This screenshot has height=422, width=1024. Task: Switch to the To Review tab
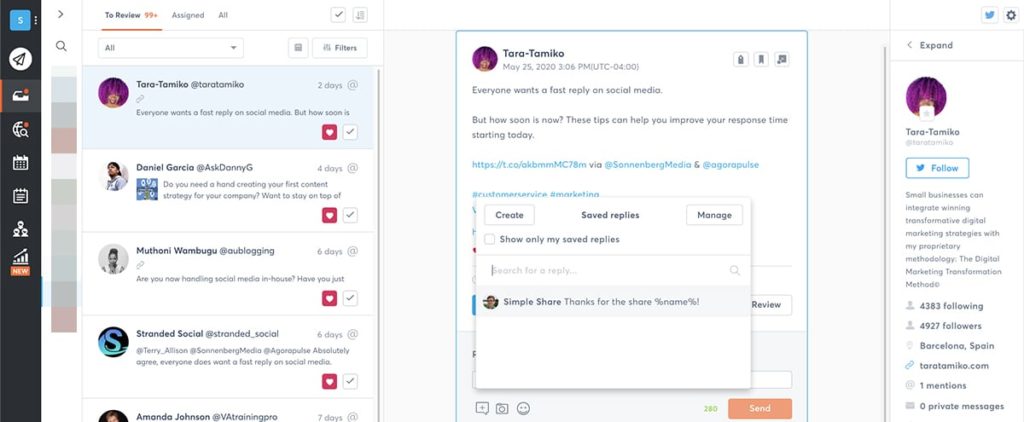pos(131,15)
